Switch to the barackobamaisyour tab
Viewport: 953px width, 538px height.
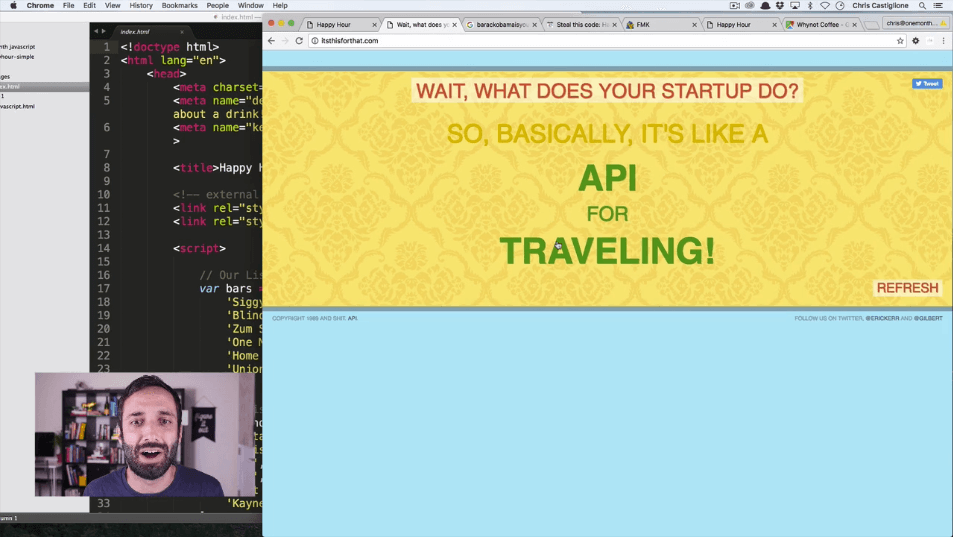click(x=500, y=25)
